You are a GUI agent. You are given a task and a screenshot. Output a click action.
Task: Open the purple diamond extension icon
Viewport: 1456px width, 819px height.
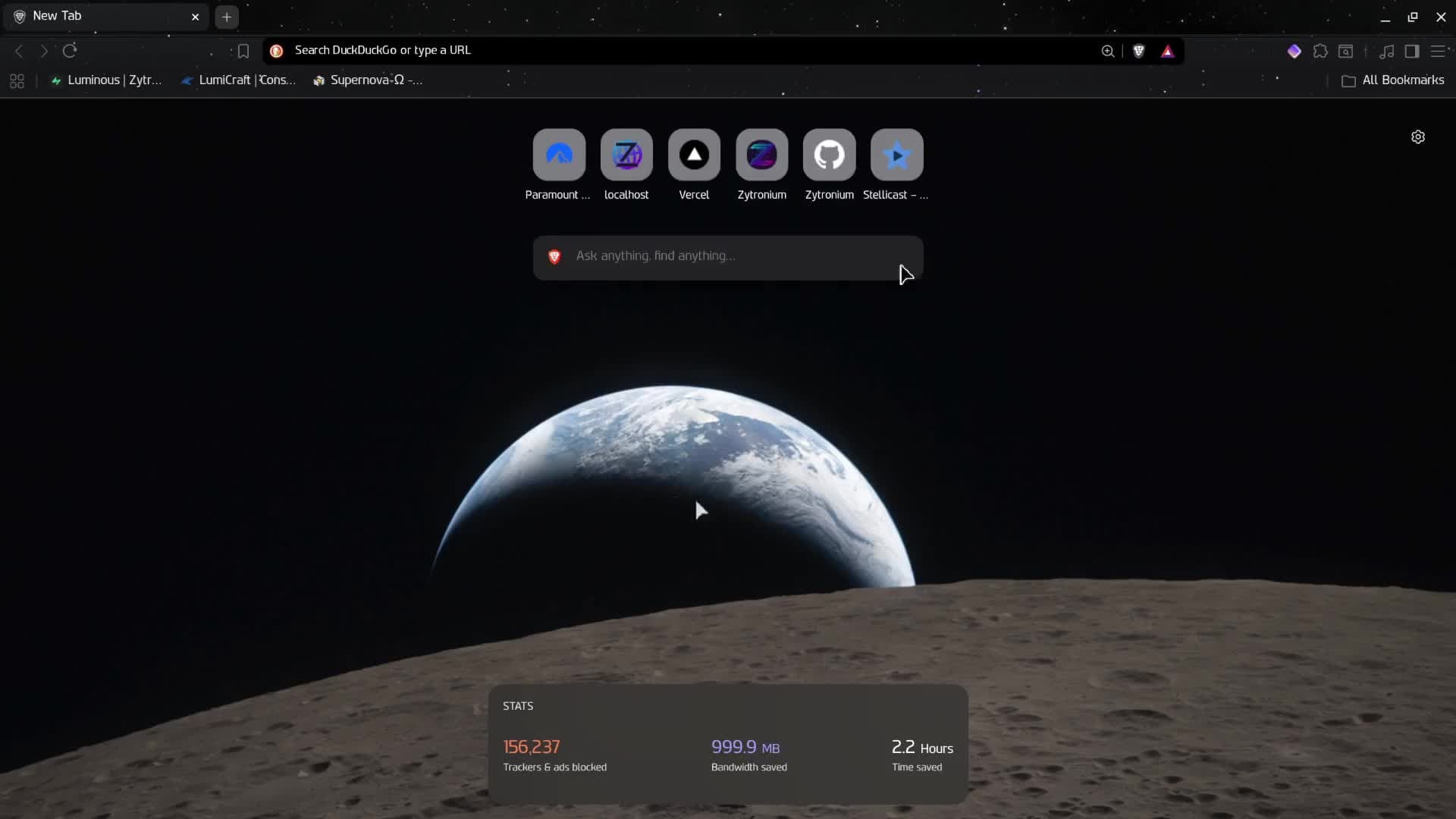[x=1294, y=51]
